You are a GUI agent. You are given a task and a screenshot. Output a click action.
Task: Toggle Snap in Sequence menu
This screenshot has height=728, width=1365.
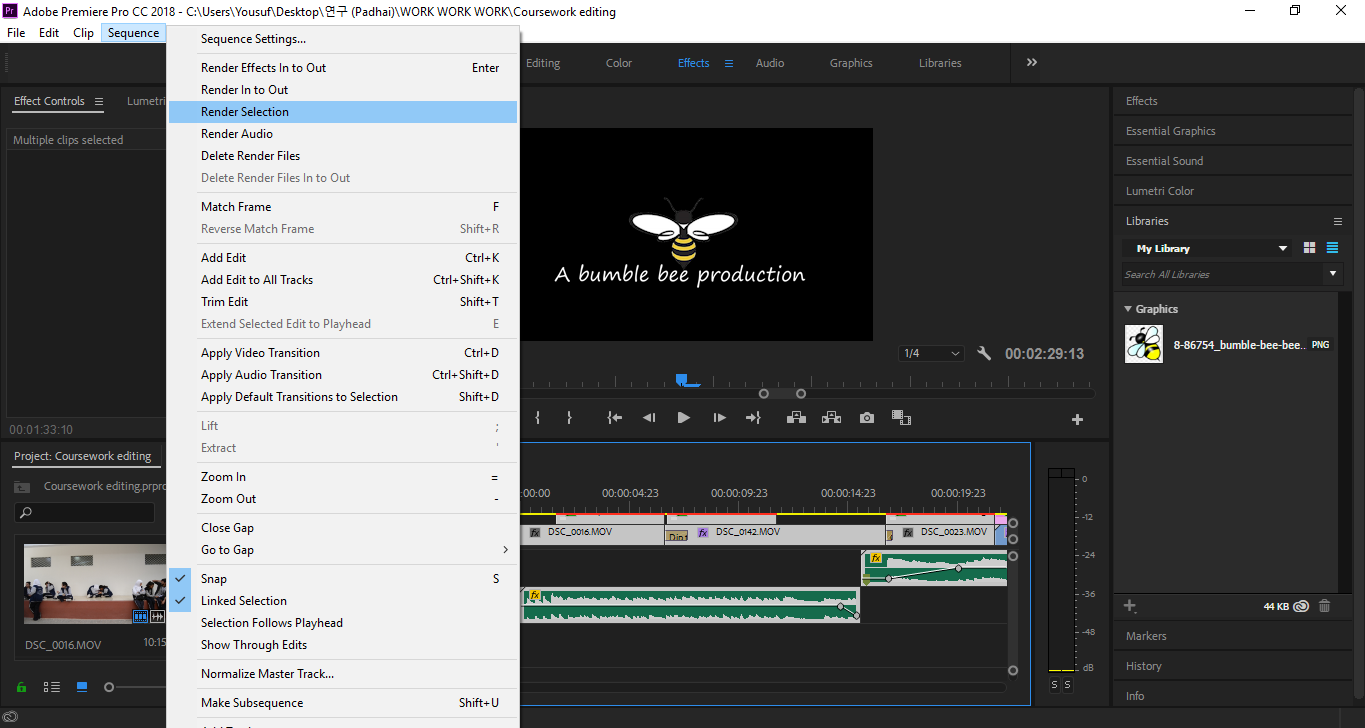343,579
